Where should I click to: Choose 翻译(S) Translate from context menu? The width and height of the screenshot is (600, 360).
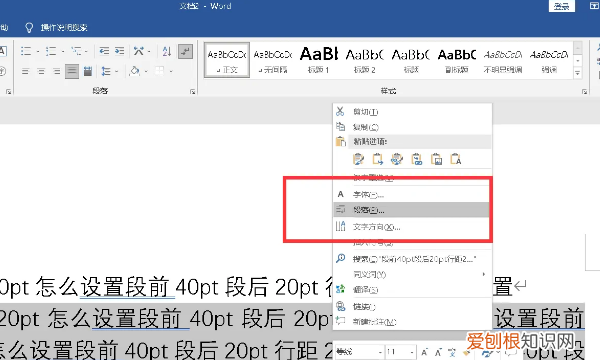point(412,290)
